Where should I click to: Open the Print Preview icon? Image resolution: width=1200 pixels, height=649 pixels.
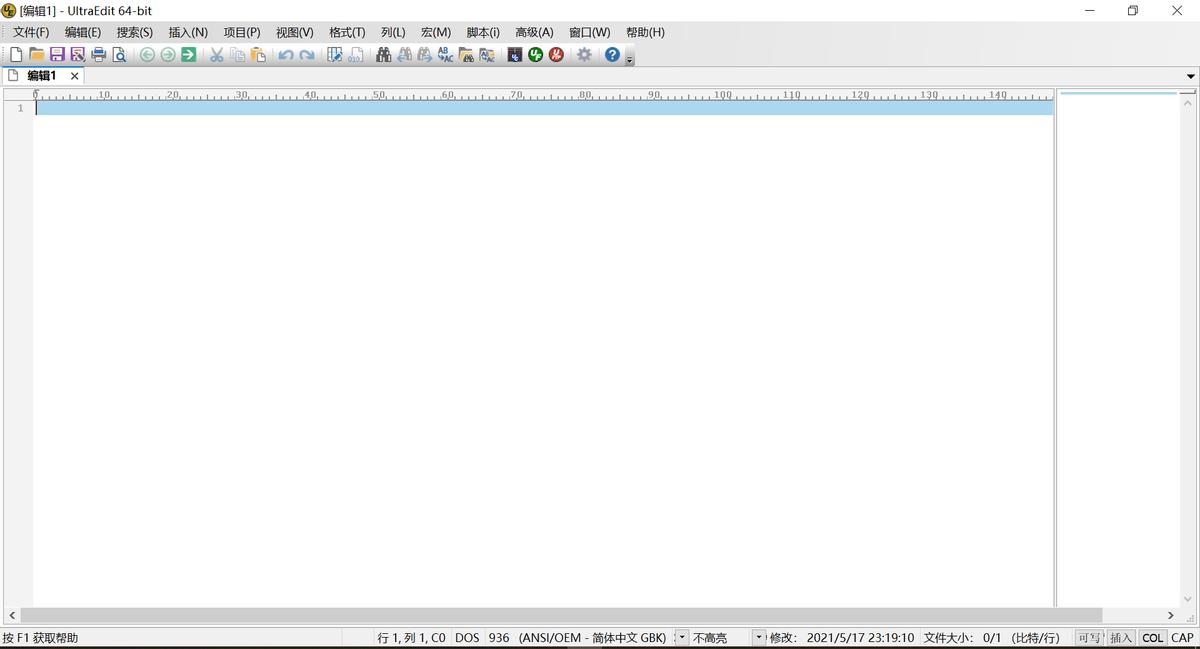click(119, 55)
